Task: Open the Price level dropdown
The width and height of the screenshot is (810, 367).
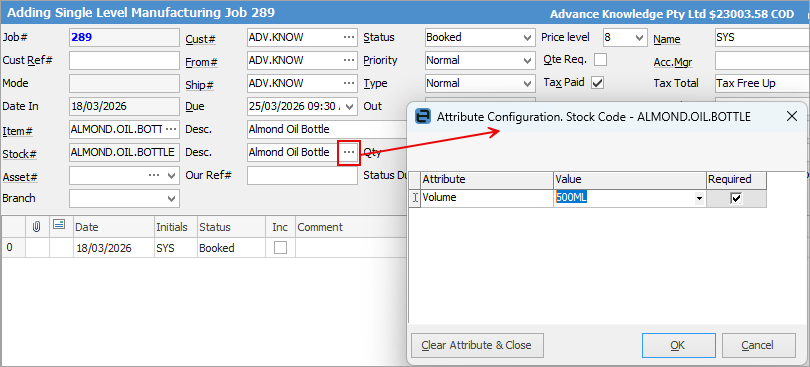Action: [x=640, y=37]
